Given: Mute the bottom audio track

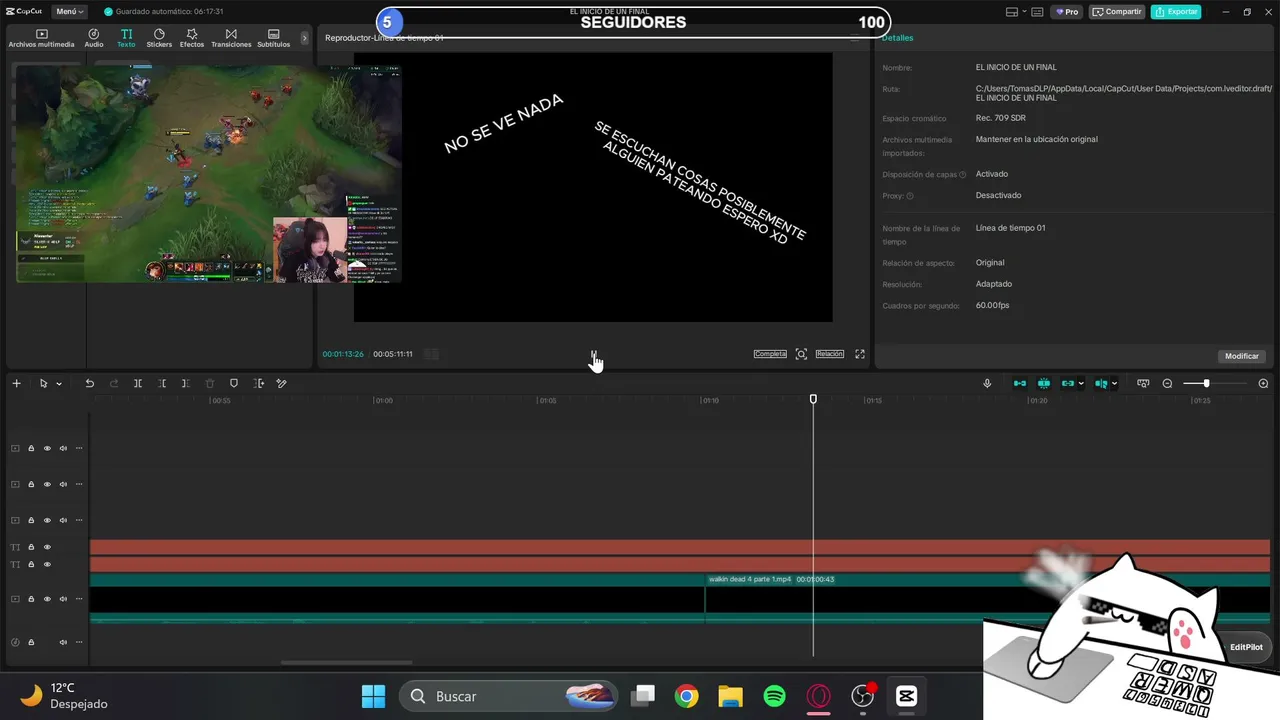Looking at the screenshot, I should pyautogui.click(x=63, y=642).
